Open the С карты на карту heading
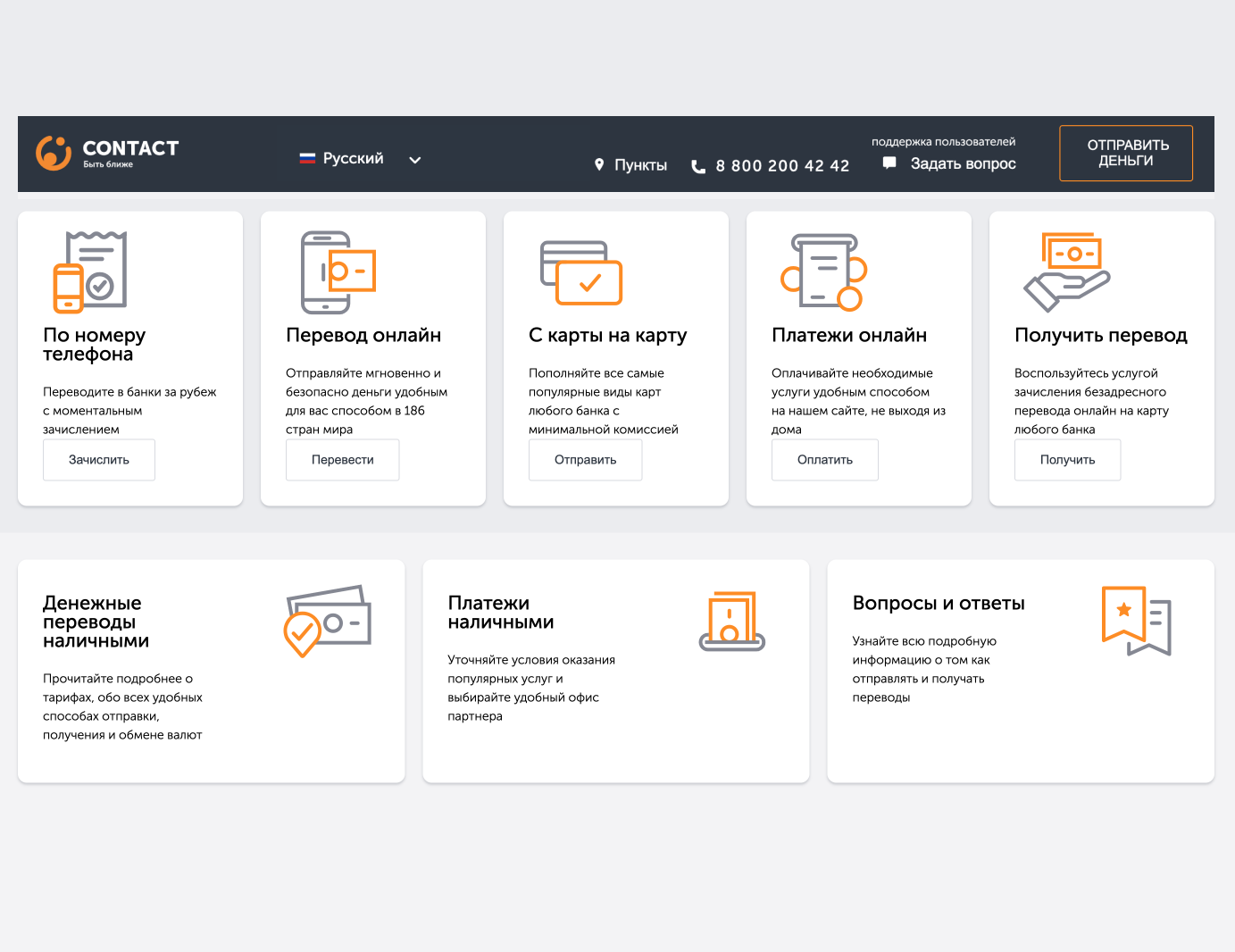 click(x=608, y=335)
